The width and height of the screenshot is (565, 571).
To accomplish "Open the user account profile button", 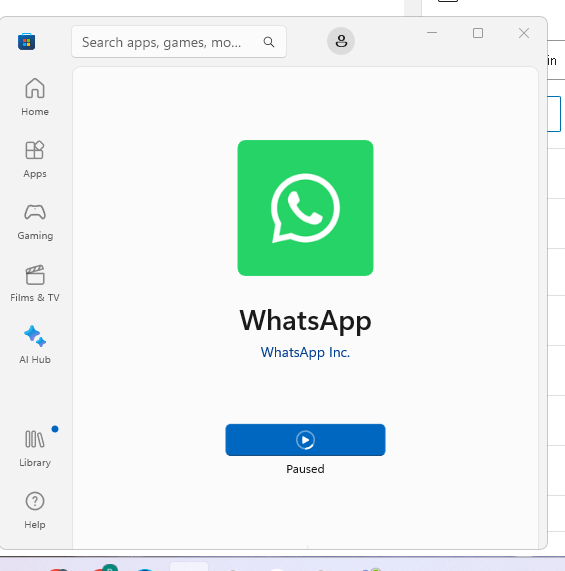I will click(x=341, y=41).
